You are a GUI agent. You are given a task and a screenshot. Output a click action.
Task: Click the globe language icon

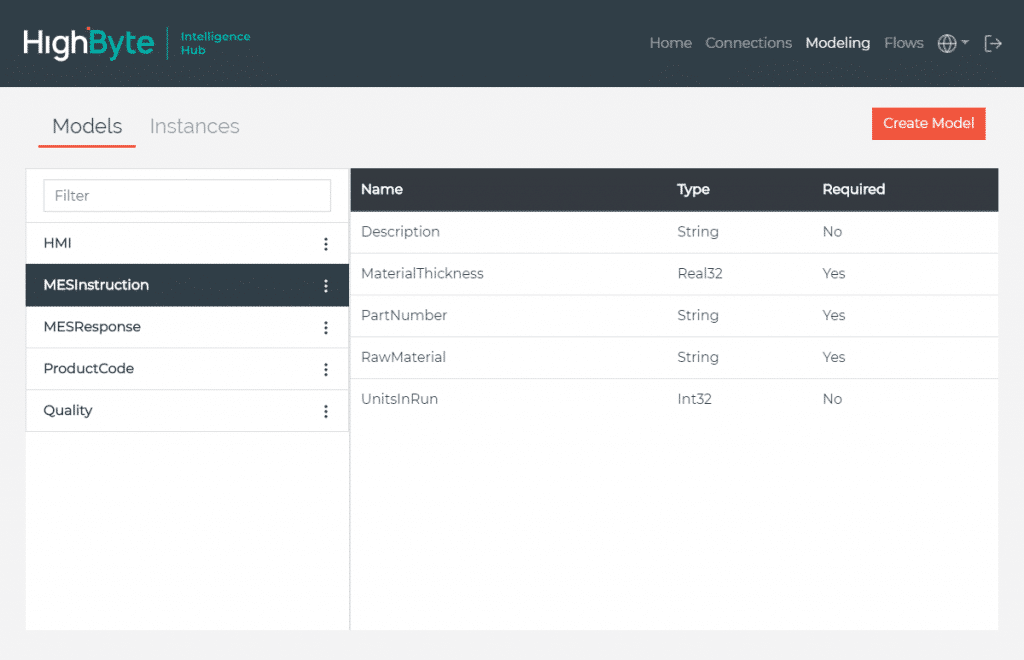pos(947,43)
